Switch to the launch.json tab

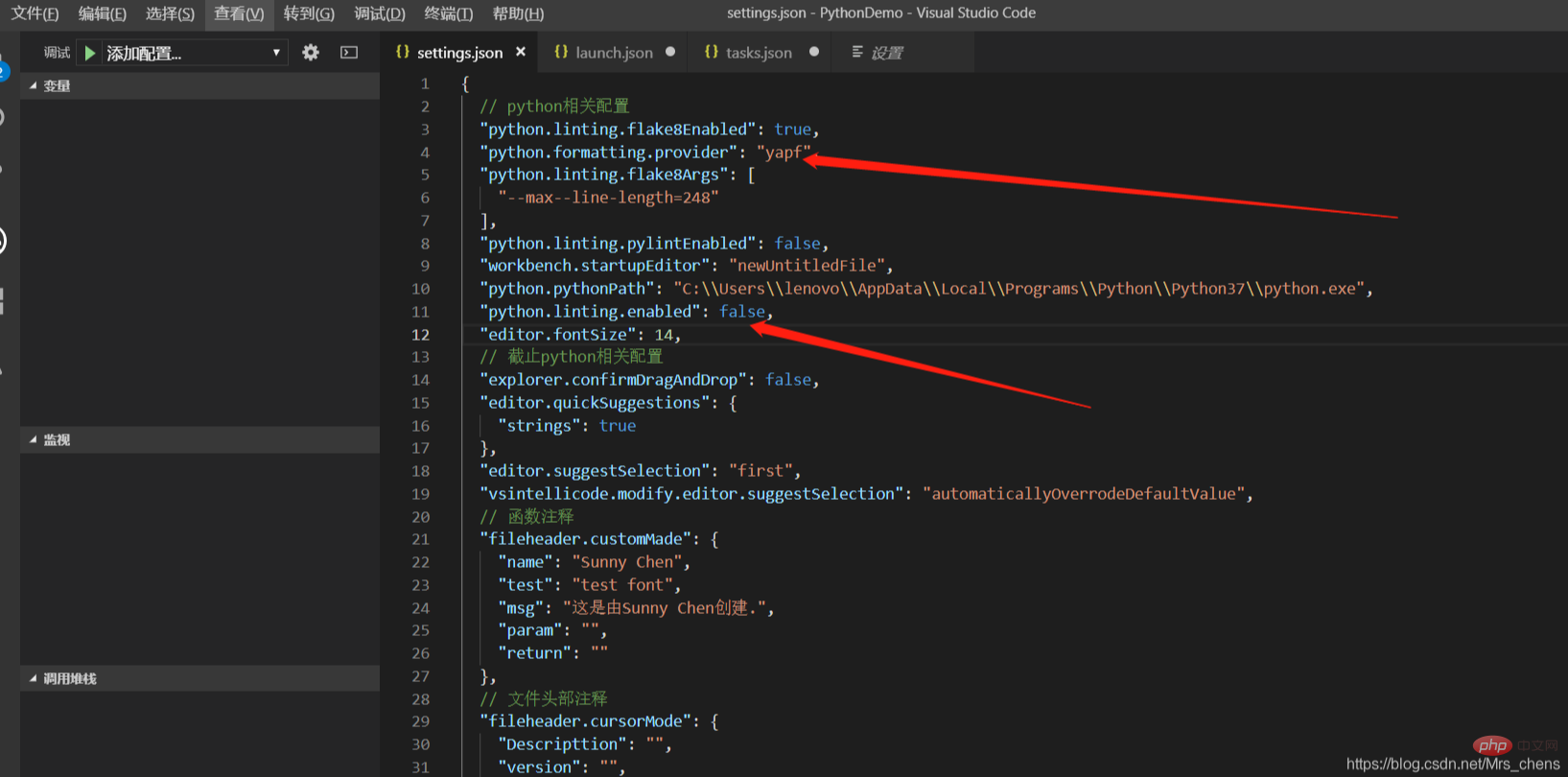tap(613, 53)
